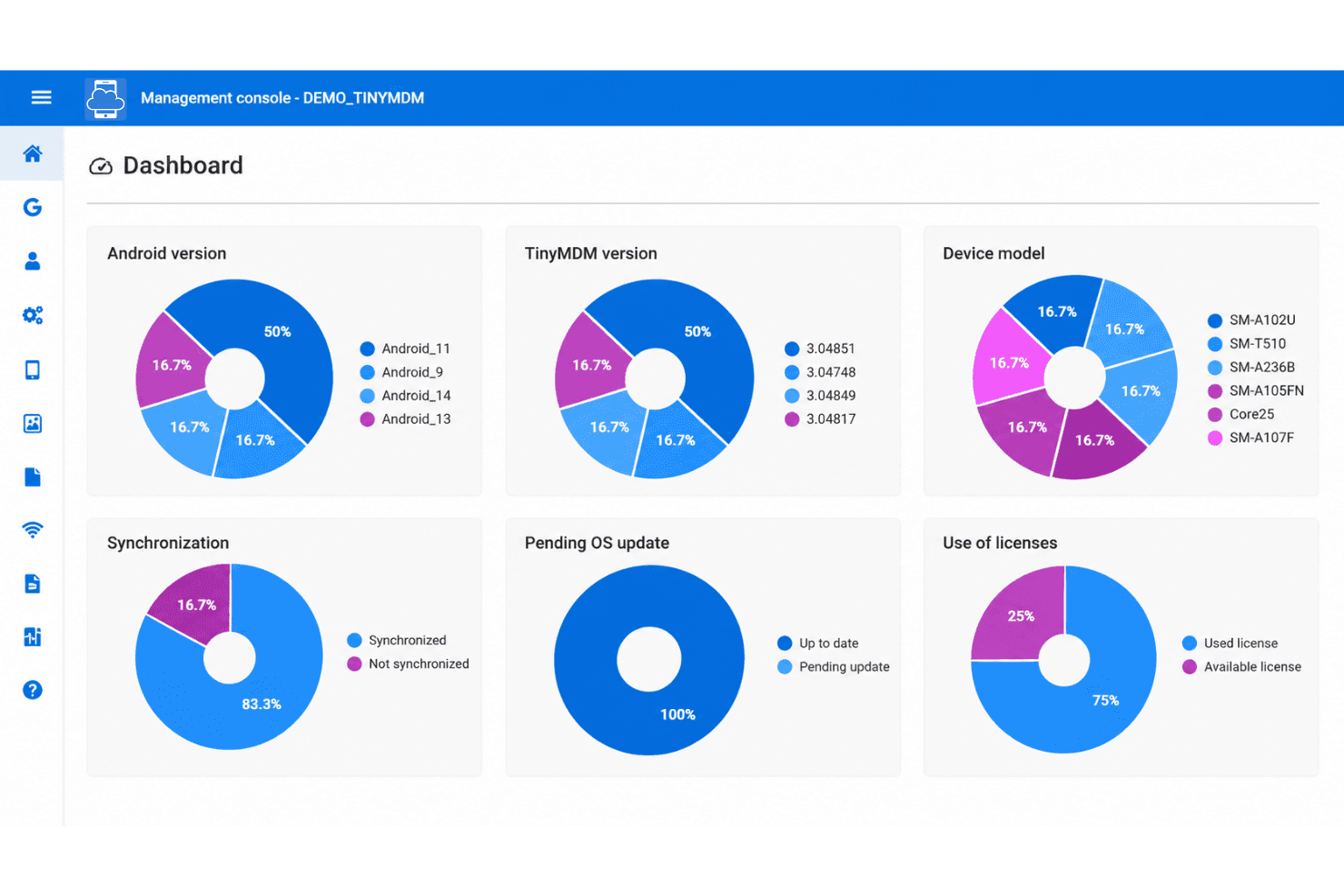Toggle 3.04849 version legend entry
Image resolution: width=1344 pixels, height=896 pixels.
point(820,396)
